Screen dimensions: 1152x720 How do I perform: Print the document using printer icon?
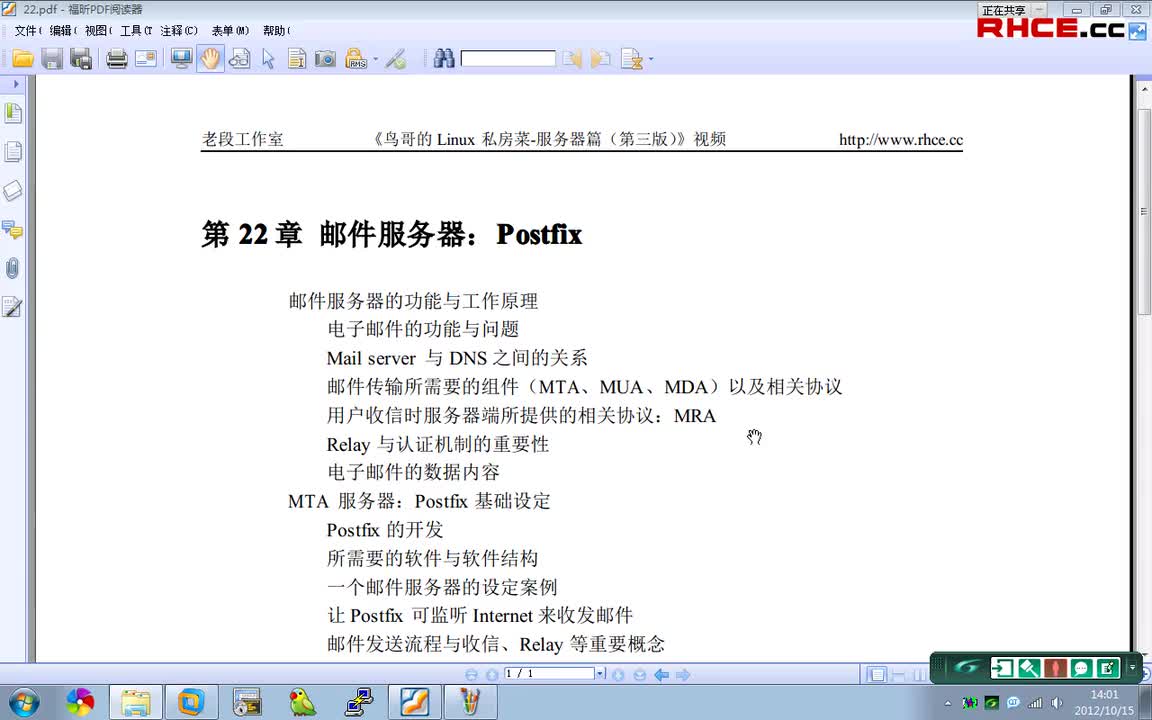[x=117, y=59]
